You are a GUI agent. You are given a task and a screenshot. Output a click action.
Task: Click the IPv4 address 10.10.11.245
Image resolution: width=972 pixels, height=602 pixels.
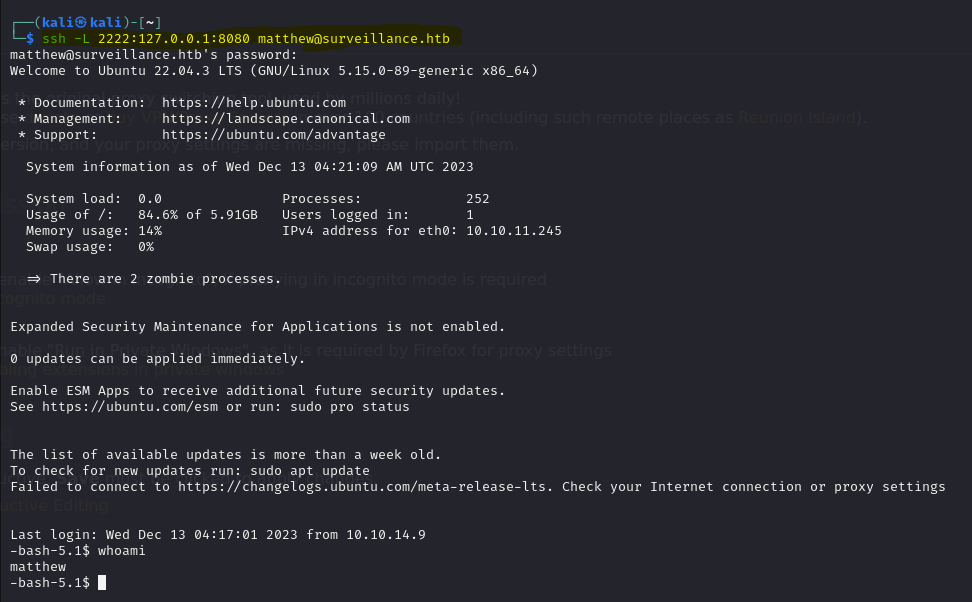click(514, 231)
